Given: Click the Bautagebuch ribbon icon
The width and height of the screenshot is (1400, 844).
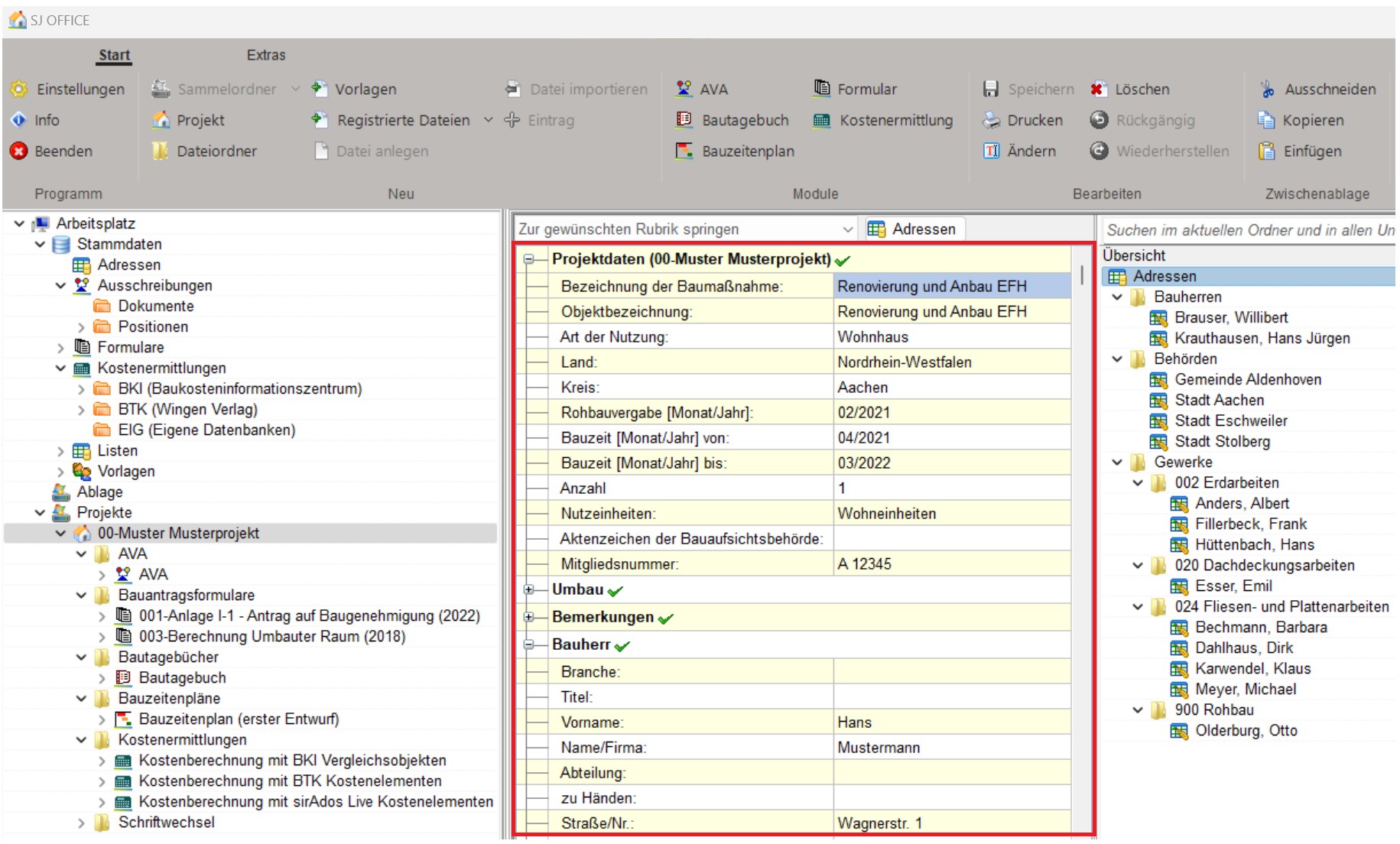Looking at the screenshot, I should tap(684, 120).
